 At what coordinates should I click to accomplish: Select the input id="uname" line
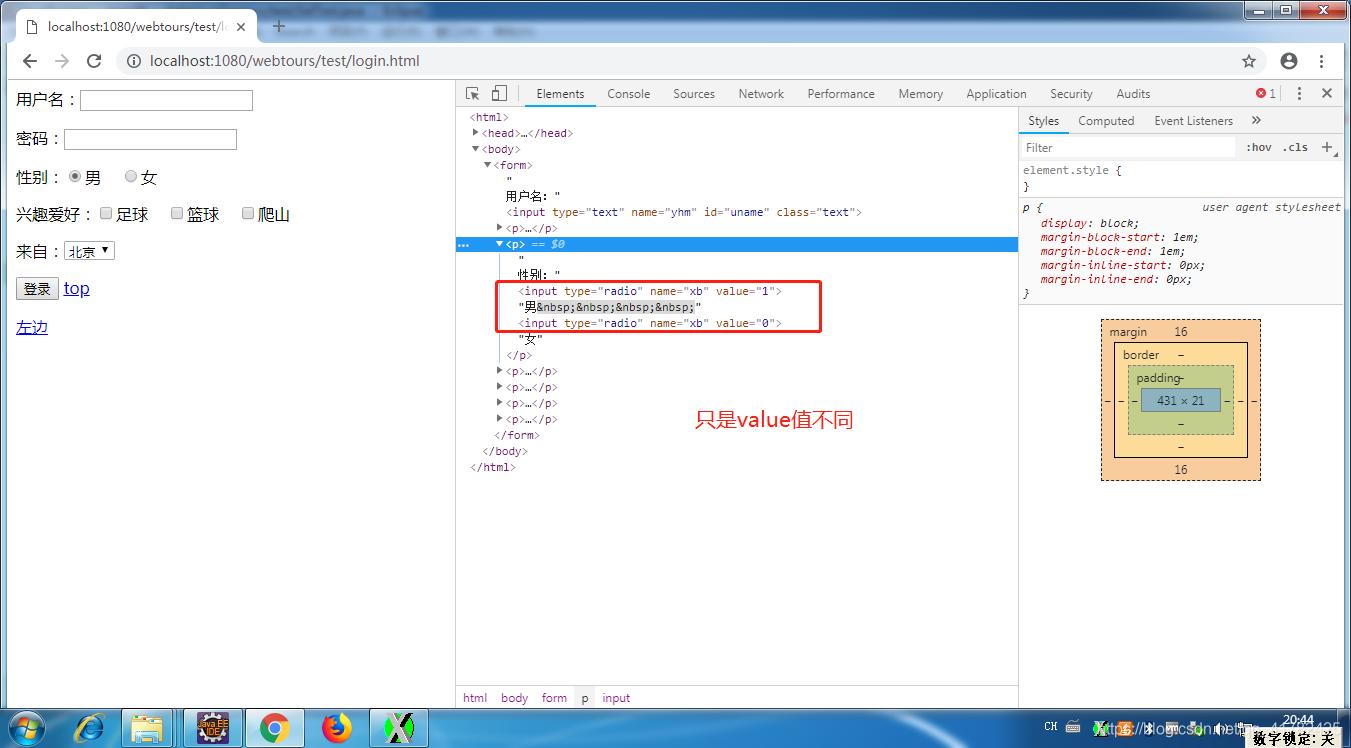[684, 212]
